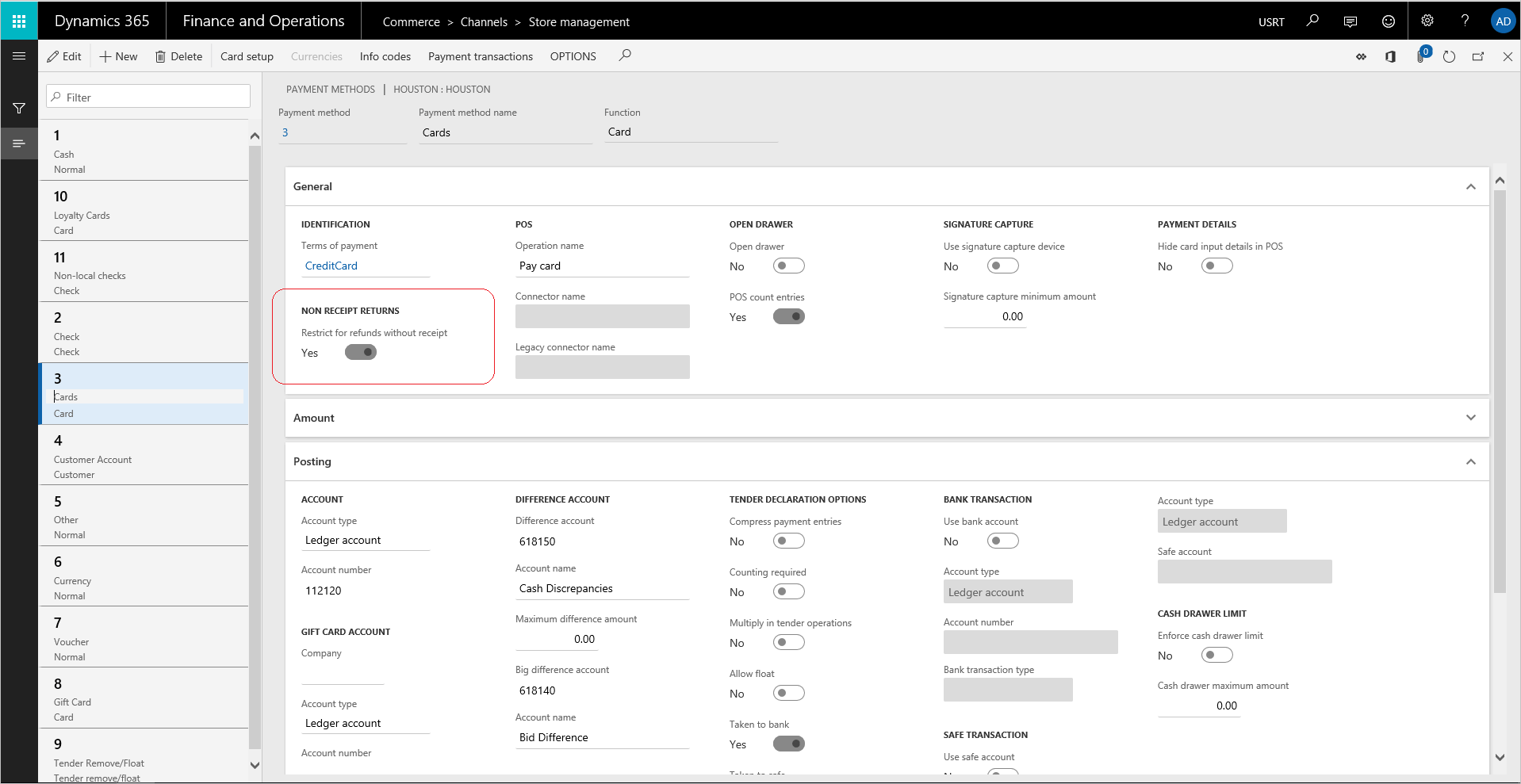The width and height of the screenshot is (1521, 784).
Task: Disable POS count entries
Action: tap(789, 316)
